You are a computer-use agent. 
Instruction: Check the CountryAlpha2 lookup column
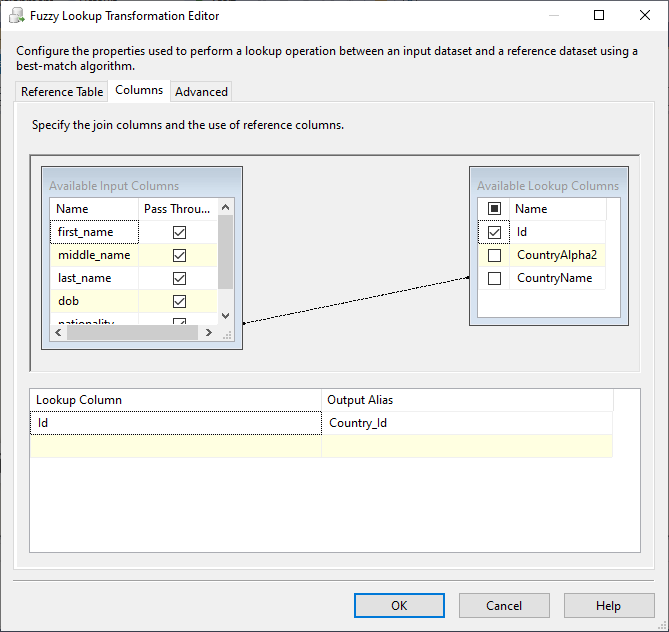click(494, 255)
